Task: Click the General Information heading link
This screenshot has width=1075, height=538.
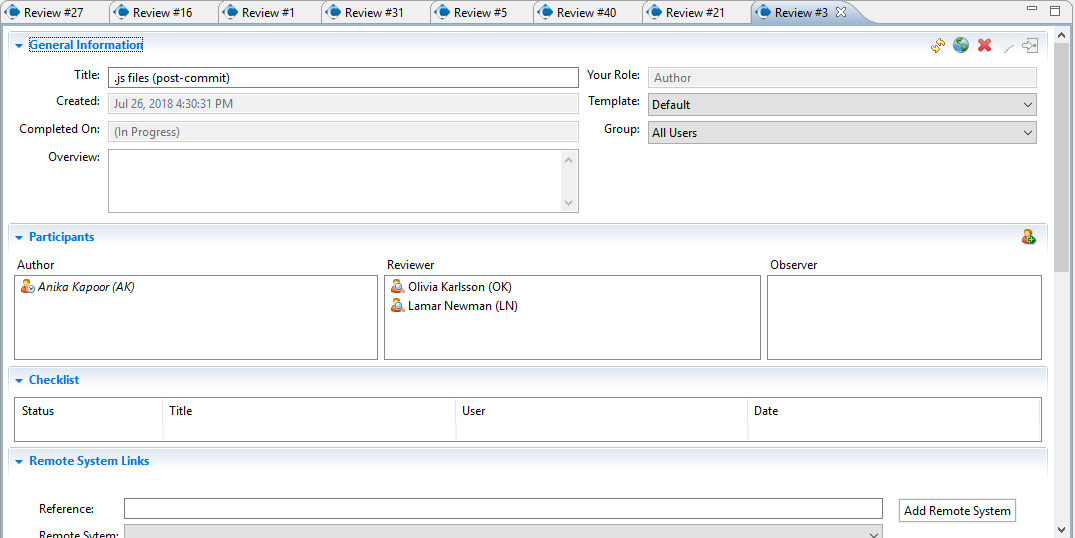Action: [x=86, y=45]
